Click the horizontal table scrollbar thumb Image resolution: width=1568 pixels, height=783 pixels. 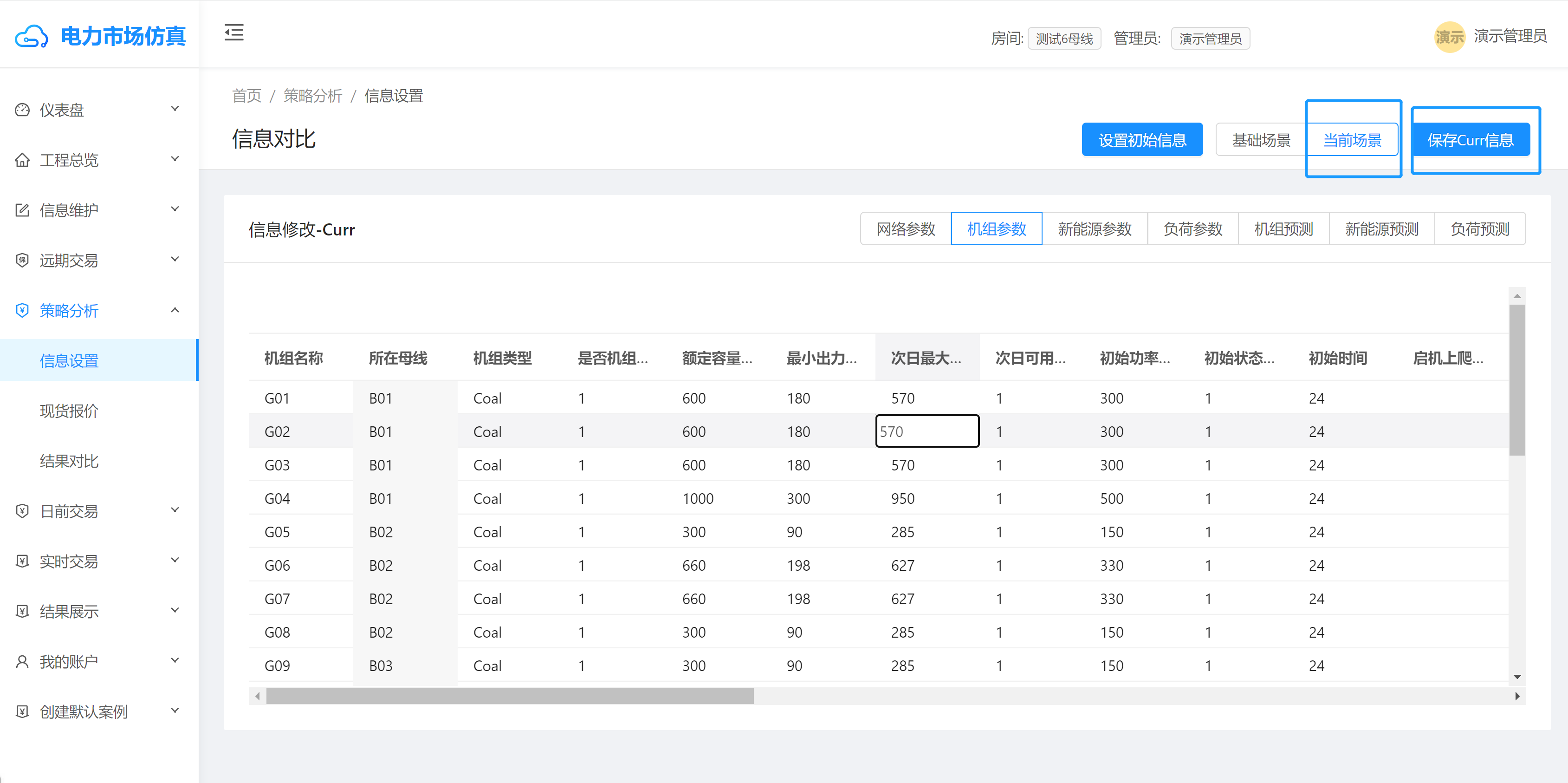pyautogui.click(x=510, y=696)
